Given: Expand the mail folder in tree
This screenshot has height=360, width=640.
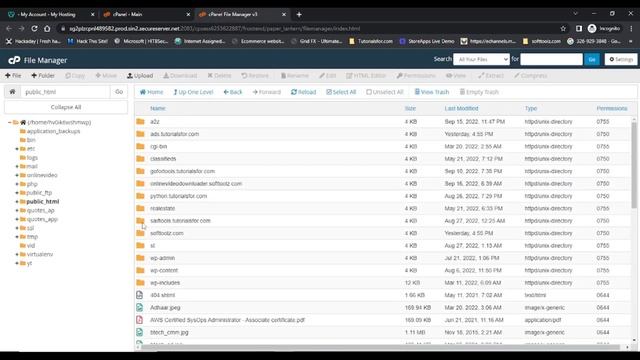Looking at the screenshot, I should click(17, 166).
